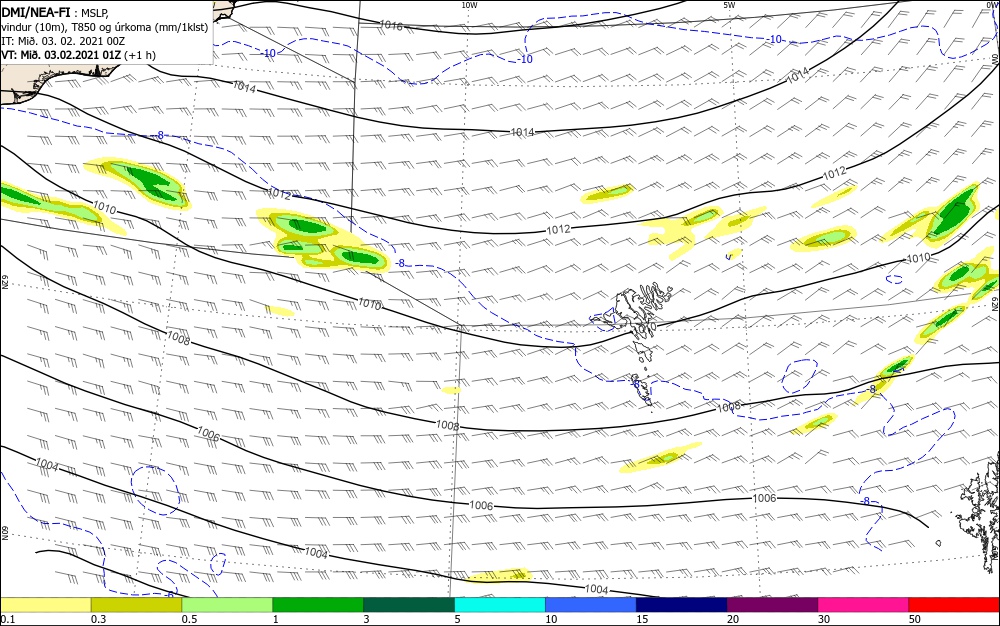Click the cyan 5–10 legend swatch
Screen dimensions: 1000x626
500,605
